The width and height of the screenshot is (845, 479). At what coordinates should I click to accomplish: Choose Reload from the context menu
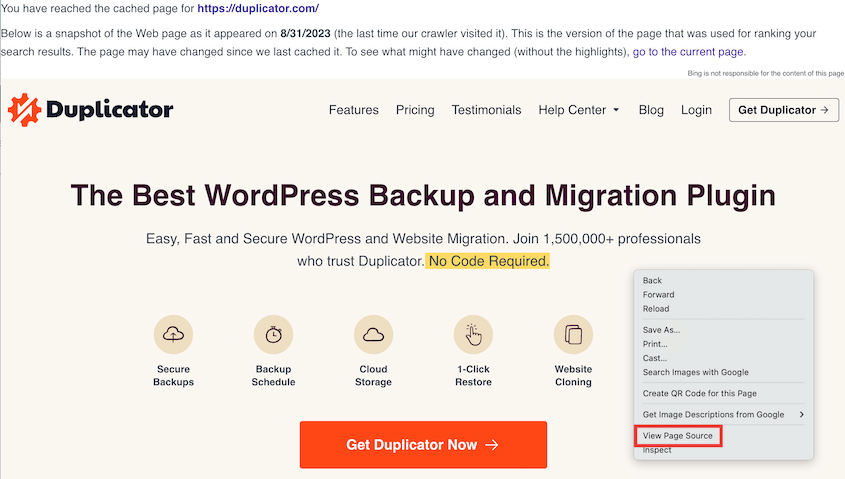(x=656, y=309)
